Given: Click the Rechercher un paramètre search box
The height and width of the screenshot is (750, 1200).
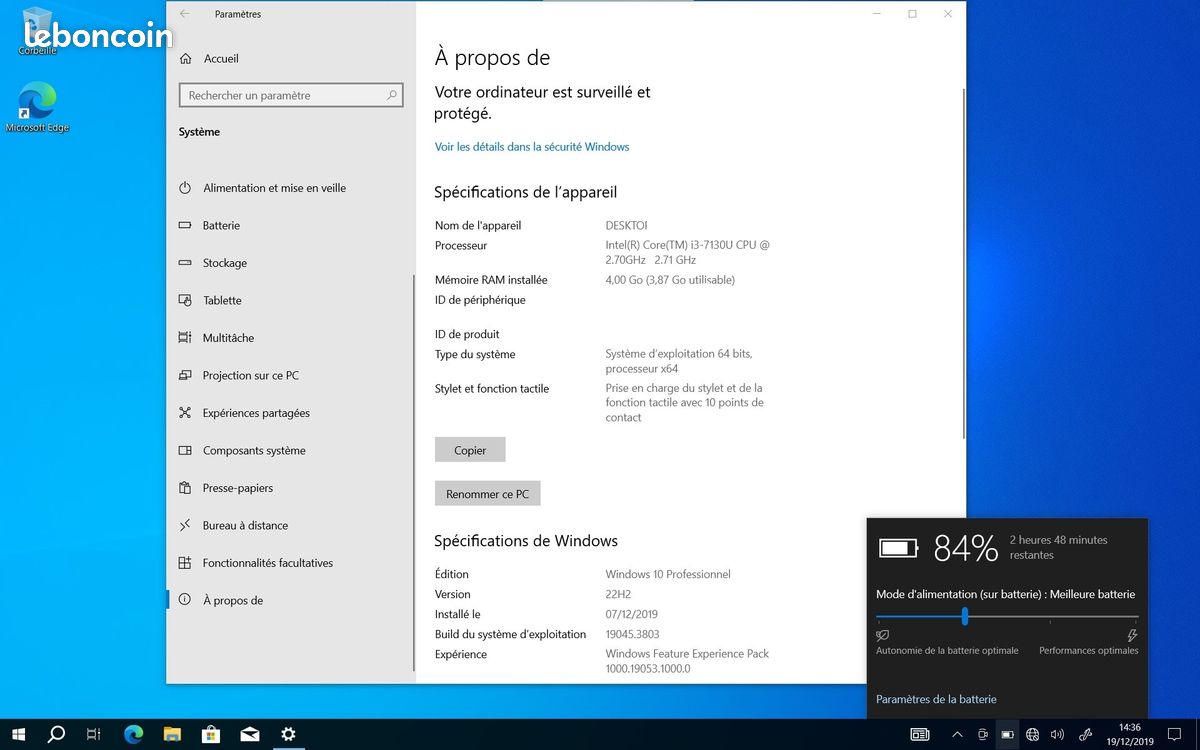Looking at the screenshot, I should click(x=291, y=96).
